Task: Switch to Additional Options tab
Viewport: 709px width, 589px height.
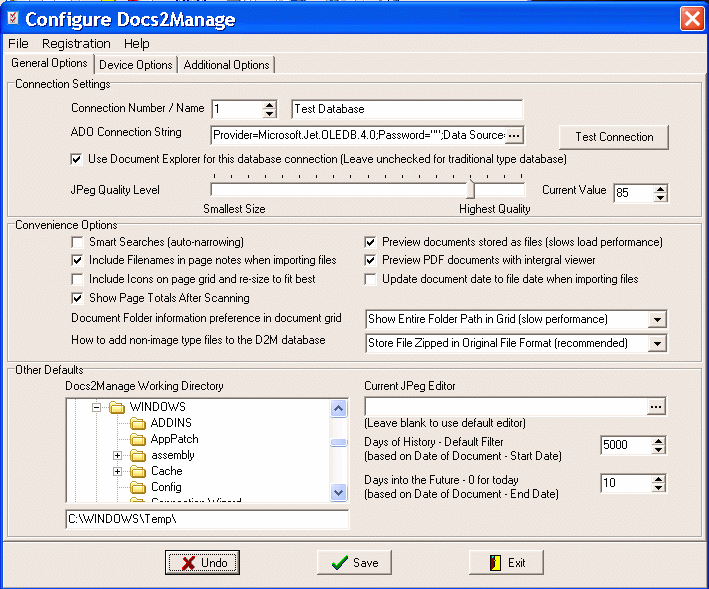Action: pos(226,65)
